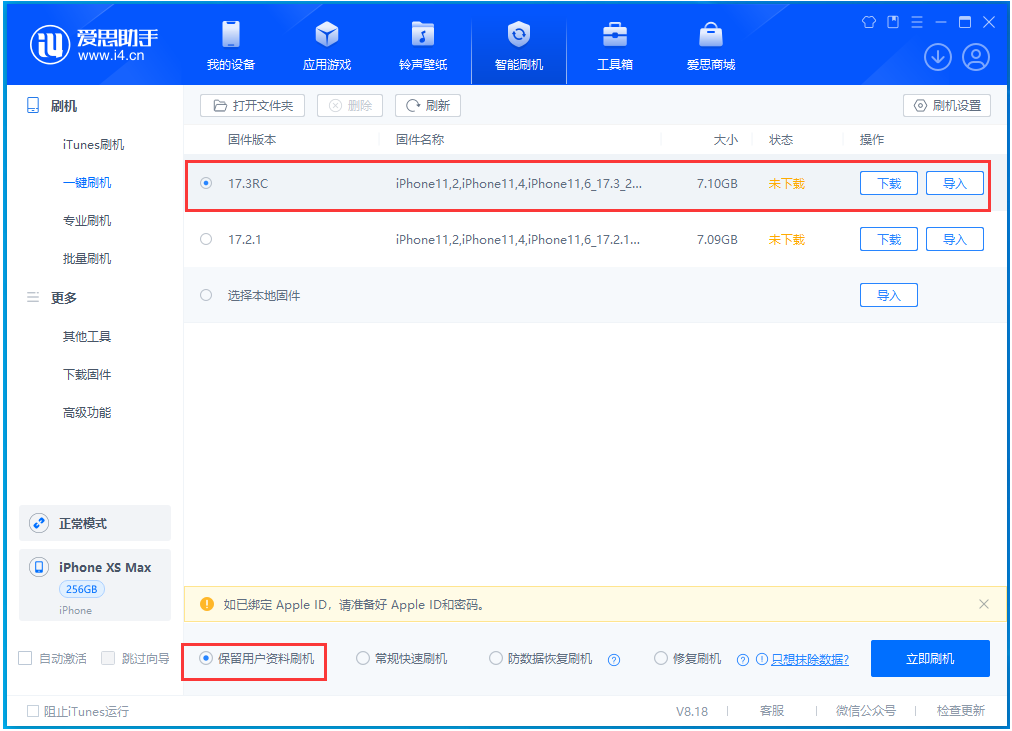The width and height of the screenshot is (1012, 731).
Task: Expand the 更多 sidebar section
Action: 63,297
